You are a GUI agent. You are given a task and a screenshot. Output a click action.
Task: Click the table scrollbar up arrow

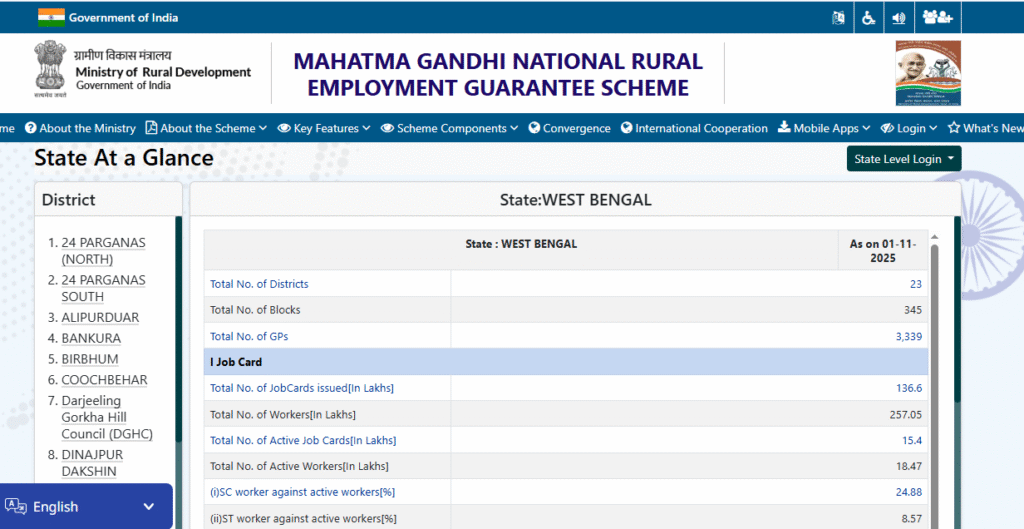pyautogui.click(x=934, y=237)
